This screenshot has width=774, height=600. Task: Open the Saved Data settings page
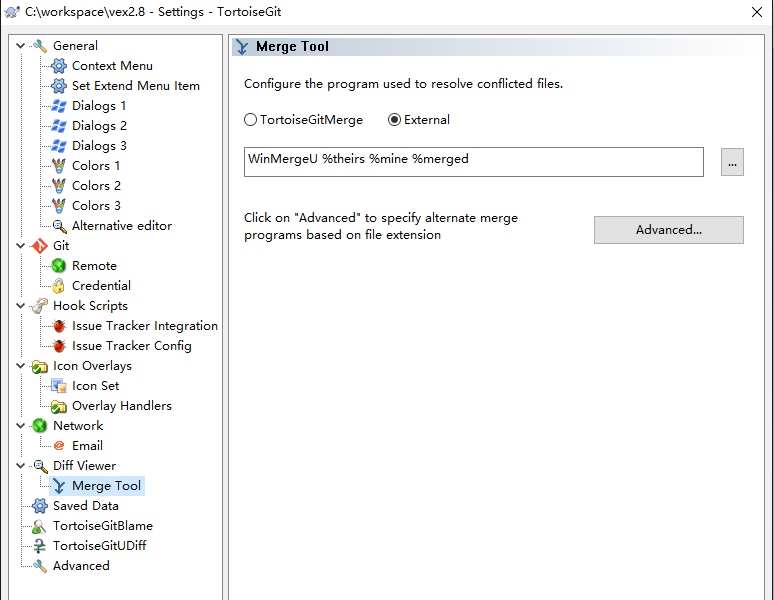(85, 506)
